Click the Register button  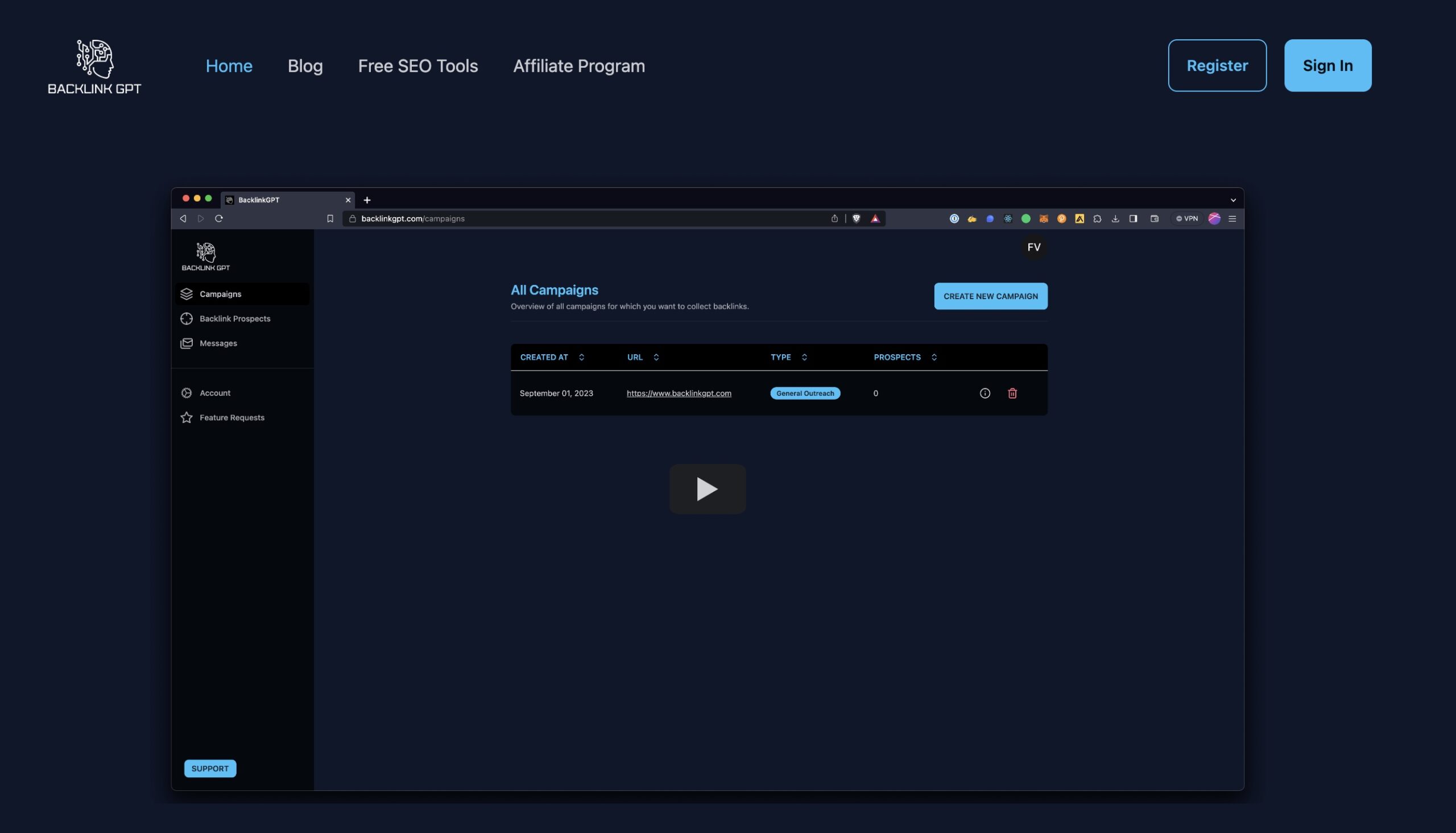click(1217, 65)
